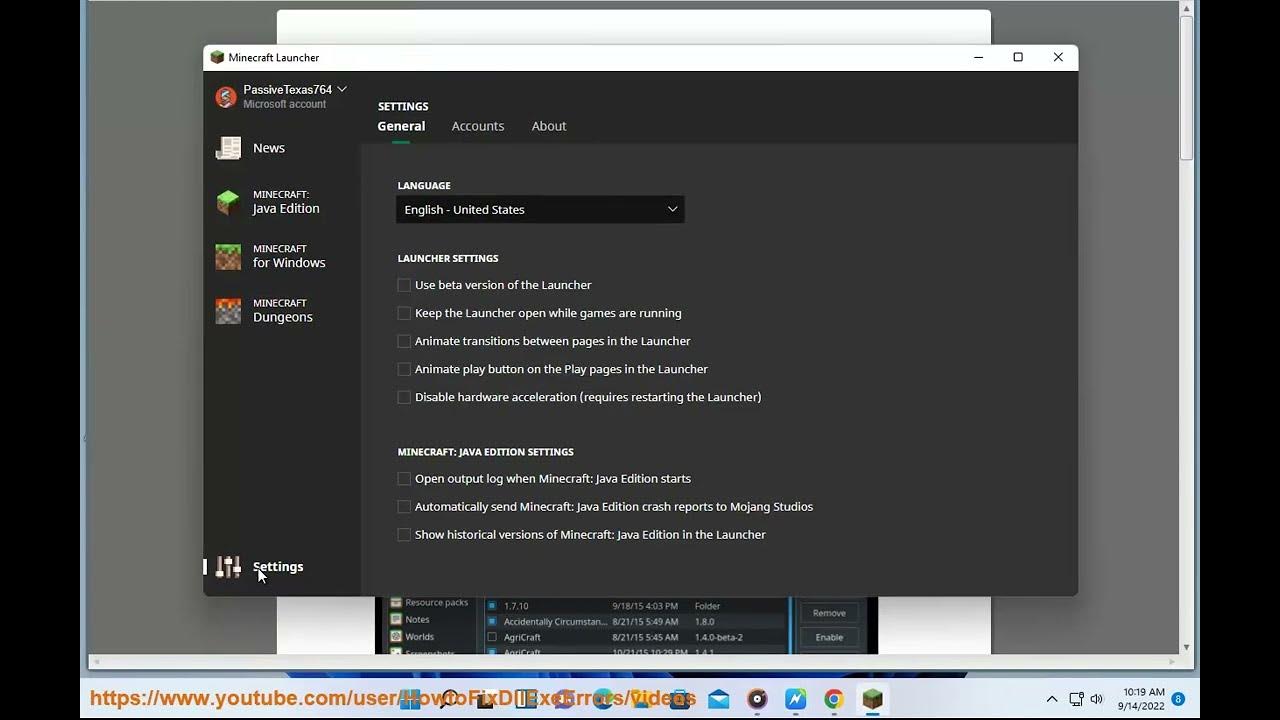The height and width of the screenshot is (720, 1280).
Task: Click the Remove button in background window
Action: click(829, 613)
